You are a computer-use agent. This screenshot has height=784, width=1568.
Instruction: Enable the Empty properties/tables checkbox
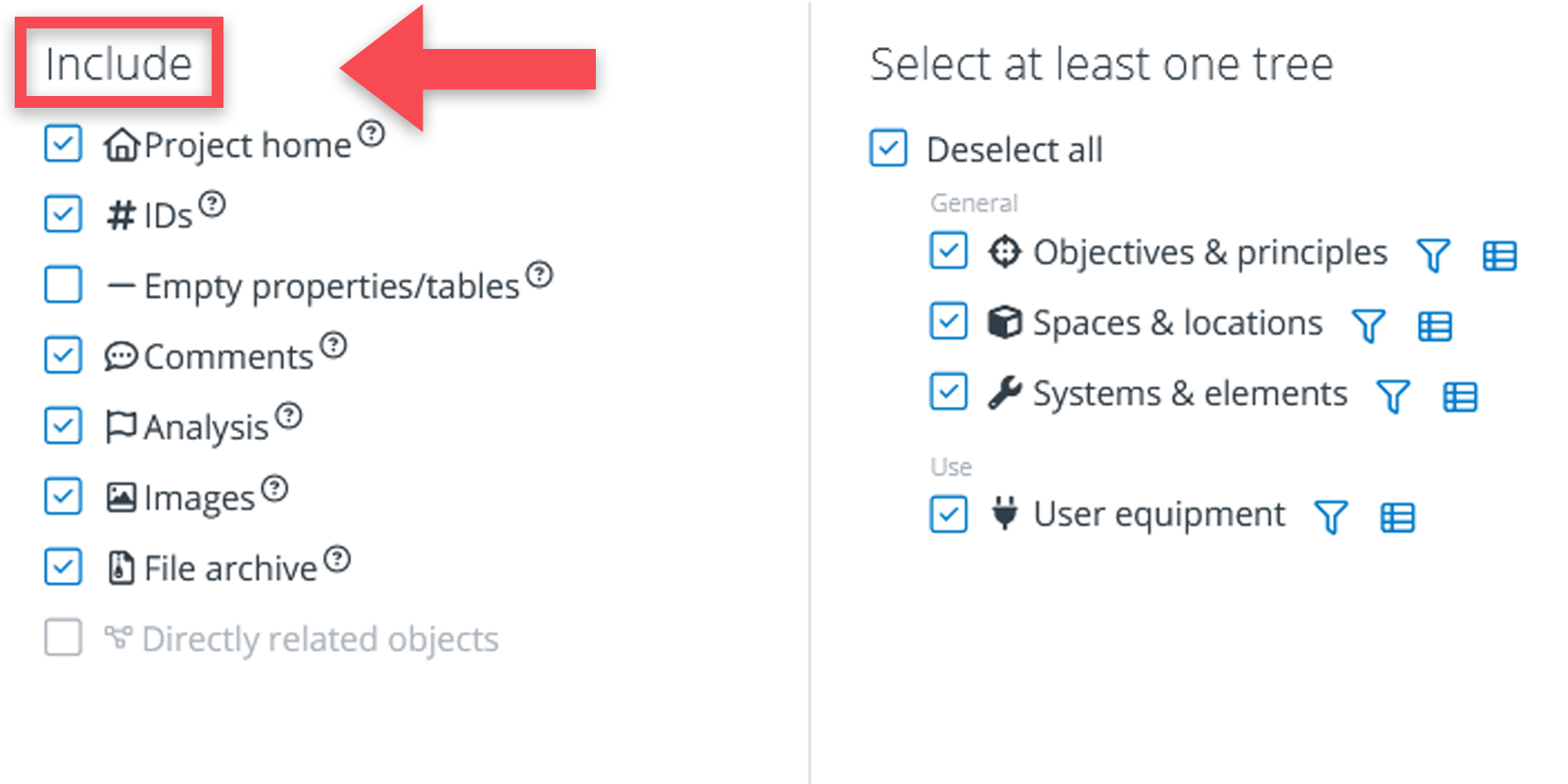coord(64,285)
